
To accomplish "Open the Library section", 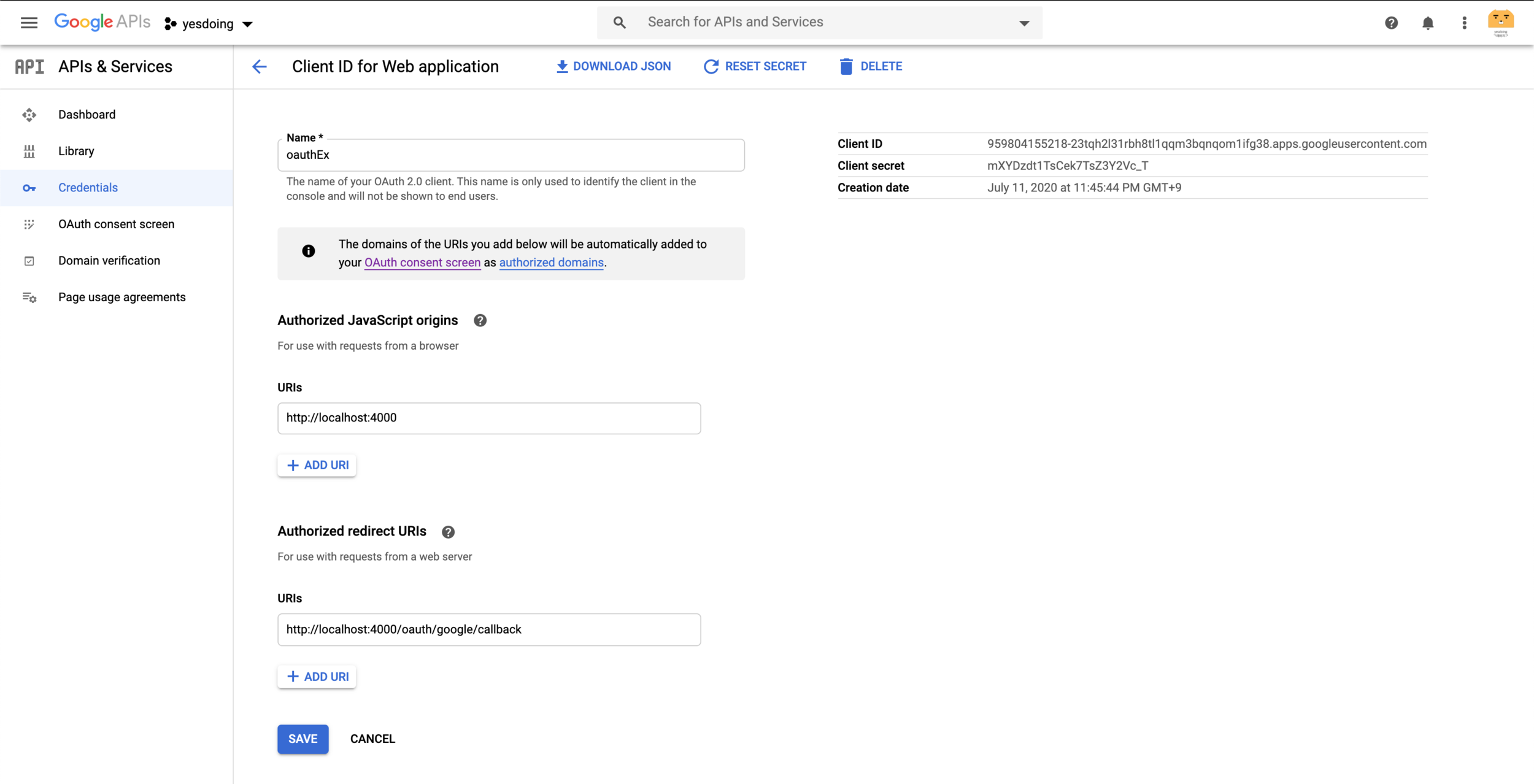I will coord(76,151).
